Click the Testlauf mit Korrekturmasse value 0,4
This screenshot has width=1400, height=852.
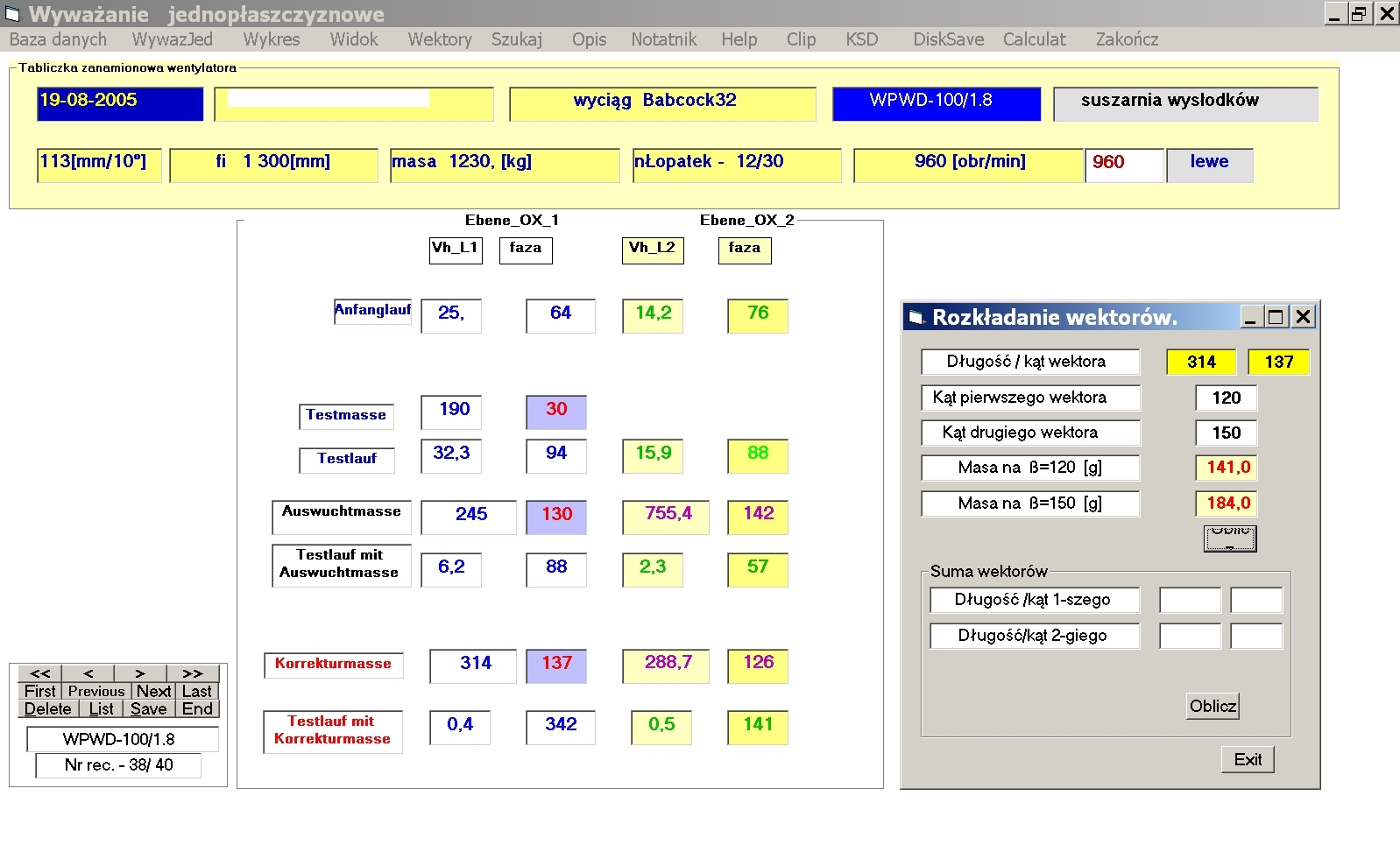coord(460,727)
